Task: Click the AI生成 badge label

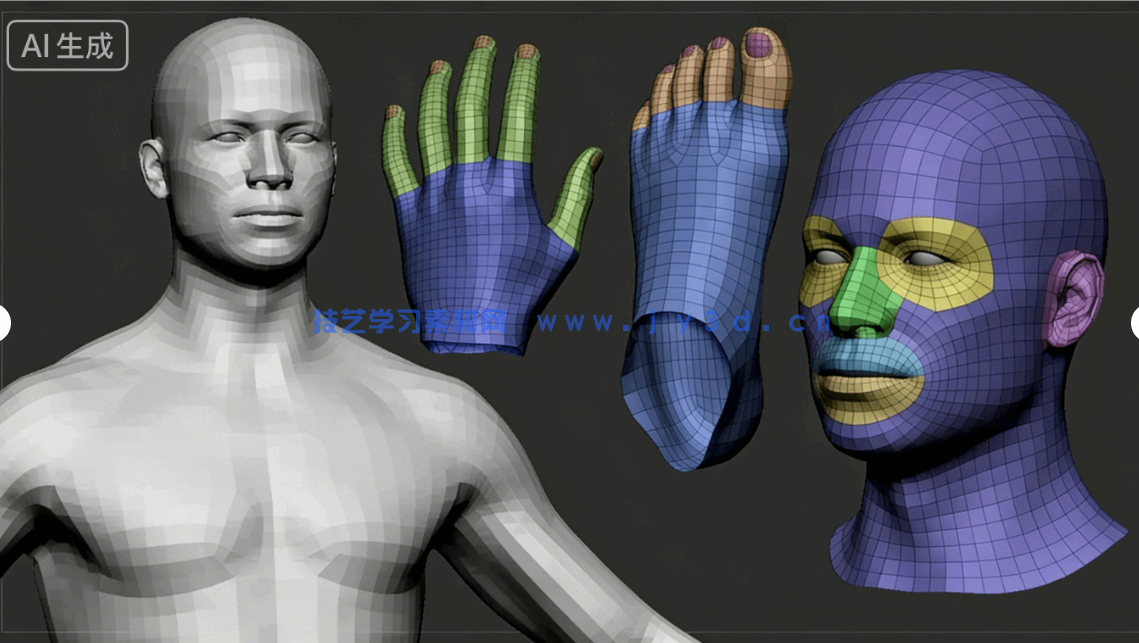Action: tap(67, 46)
